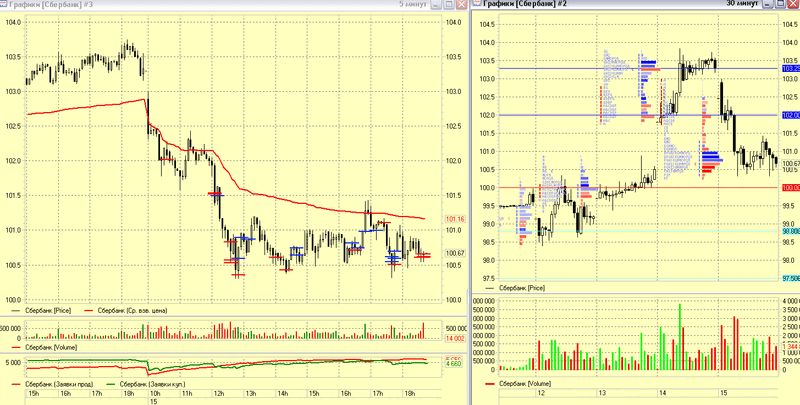Click the red 14 002 volume value label
Screen dimensions: 800x405
tap(455, 338)
